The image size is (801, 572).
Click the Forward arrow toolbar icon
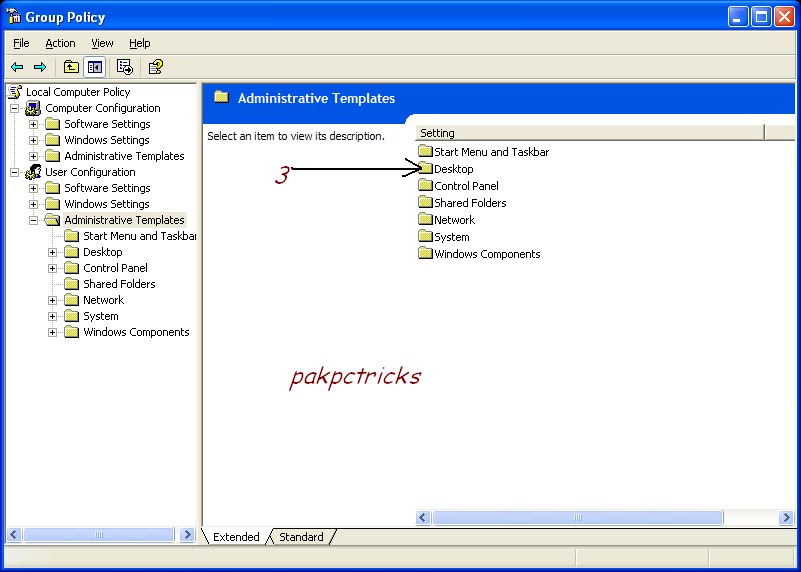40,67
